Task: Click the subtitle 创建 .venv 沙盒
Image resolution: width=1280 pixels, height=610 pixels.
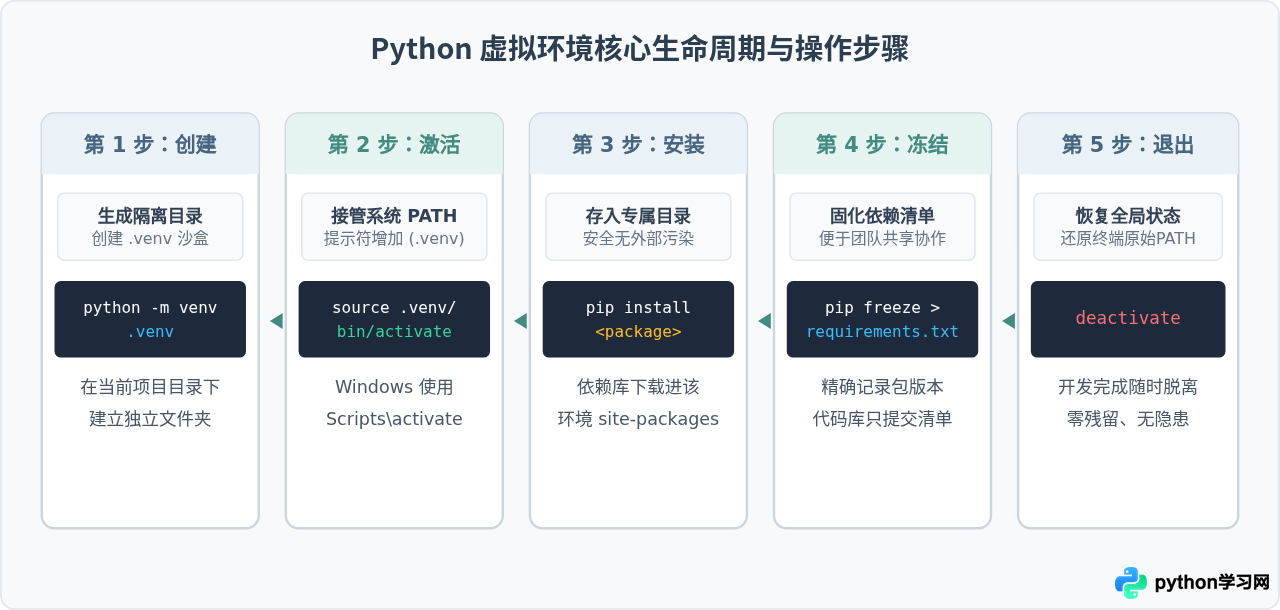Action: [x=150, y=239]
